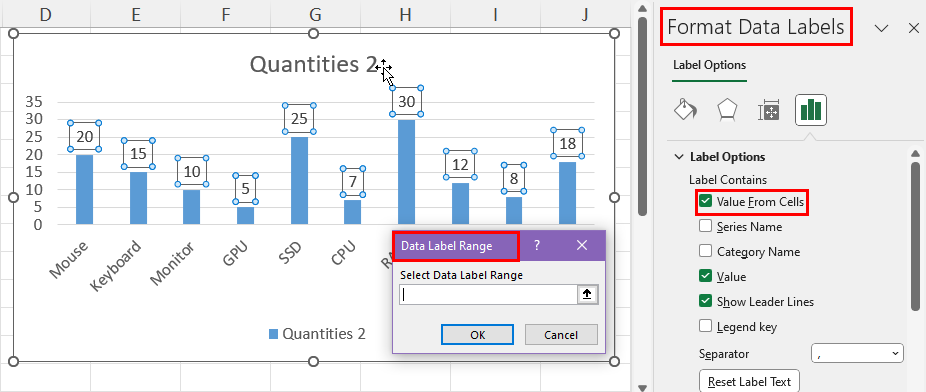Image resolution: width=926 pixels, height=392 pixels.
Task: Click the task pane vertical scrollbar
Action: 916,236
